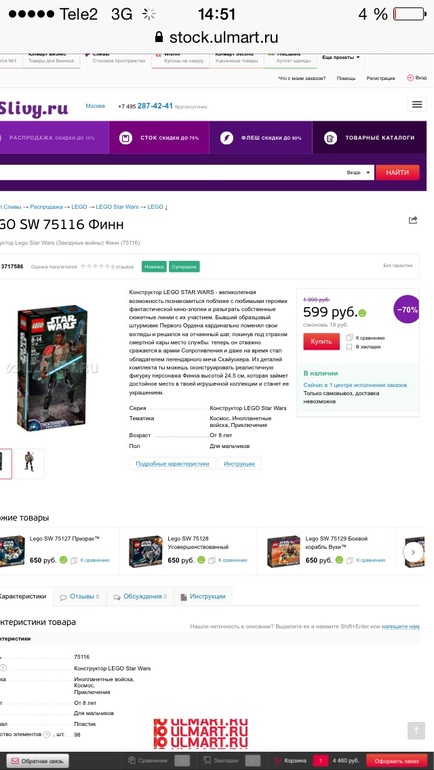Open the hamburger menu icon
Viewport: 434px width, 770px height.
coord(417,104)
